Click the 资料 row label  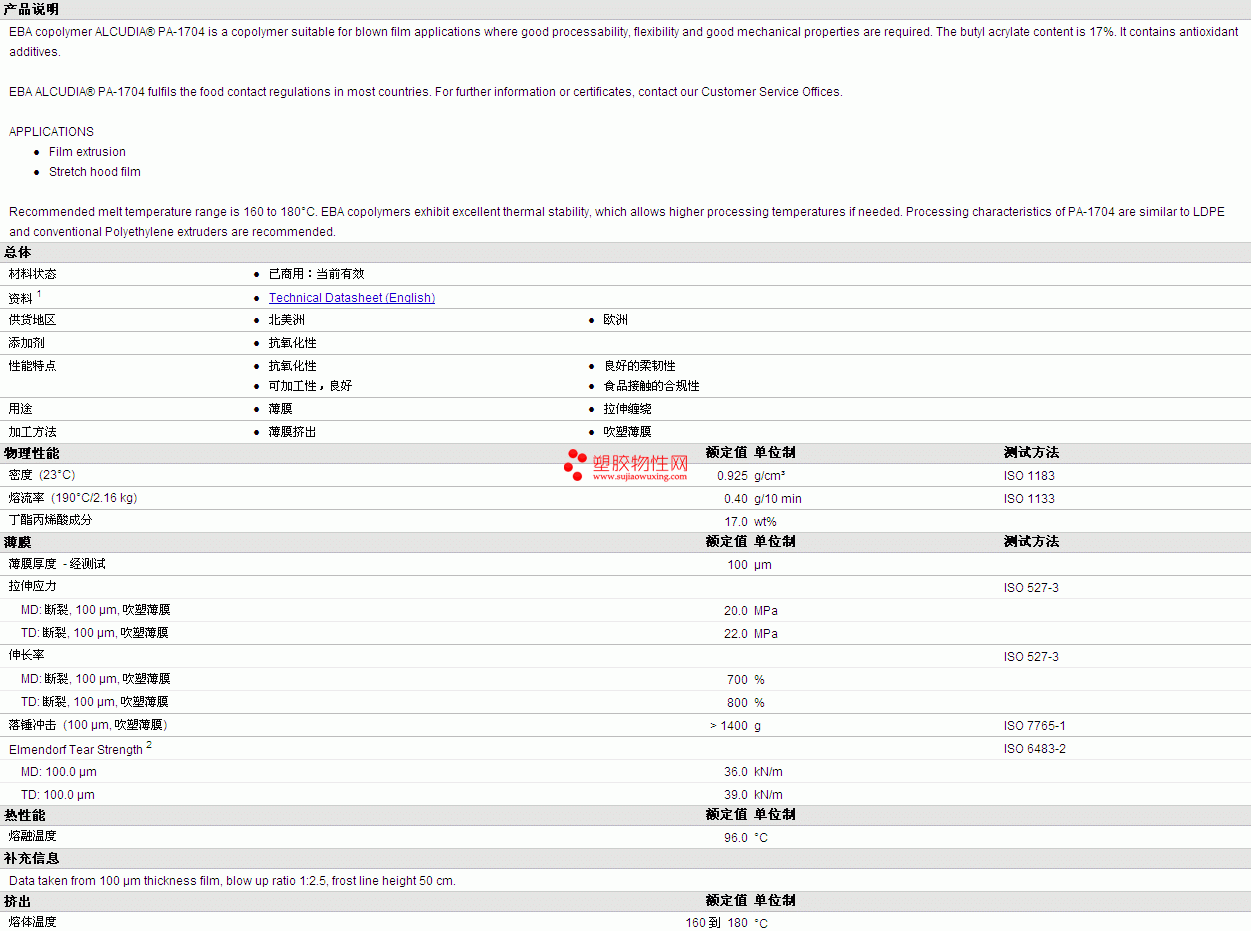tap(21, 298)
